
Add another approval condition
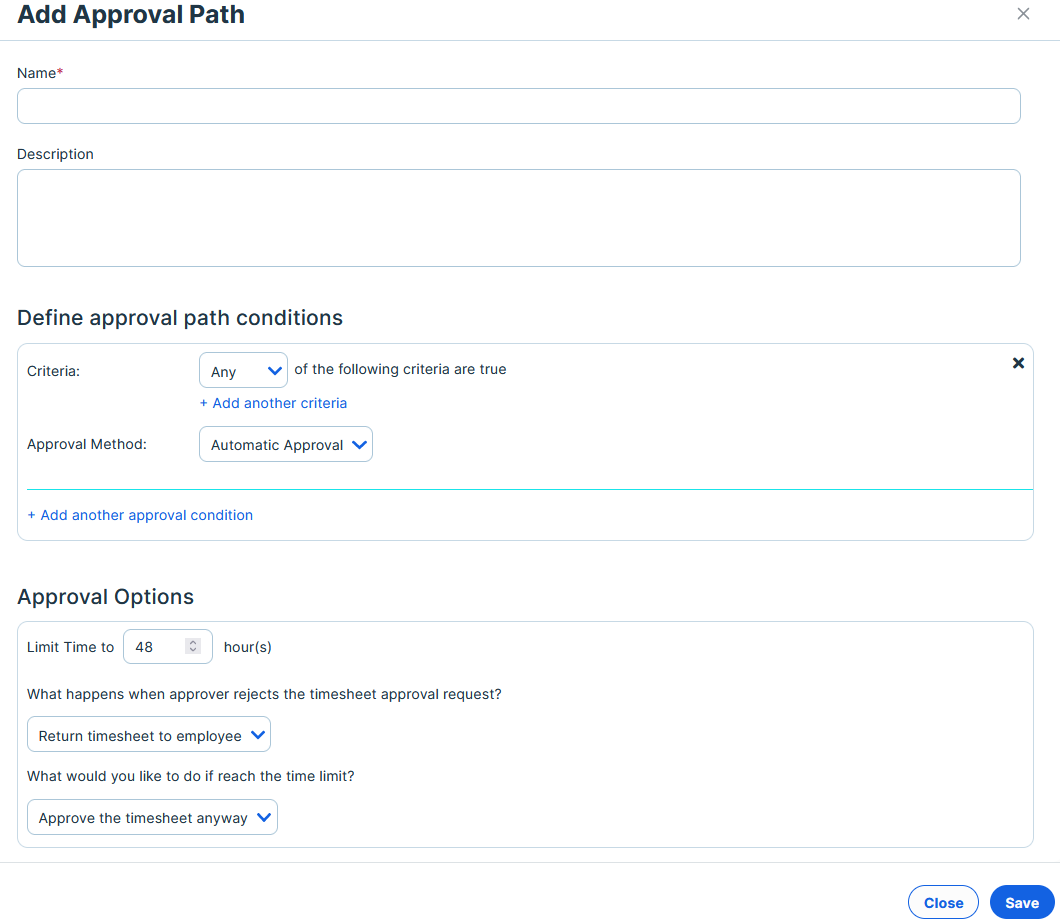point(140,515)
